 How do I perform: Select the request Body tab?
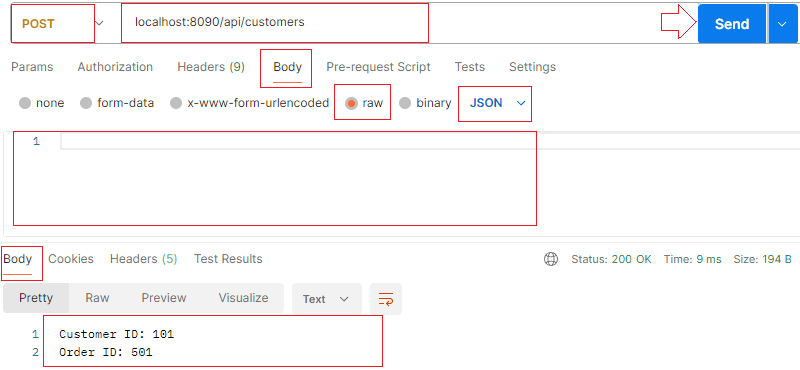[287, 67]
